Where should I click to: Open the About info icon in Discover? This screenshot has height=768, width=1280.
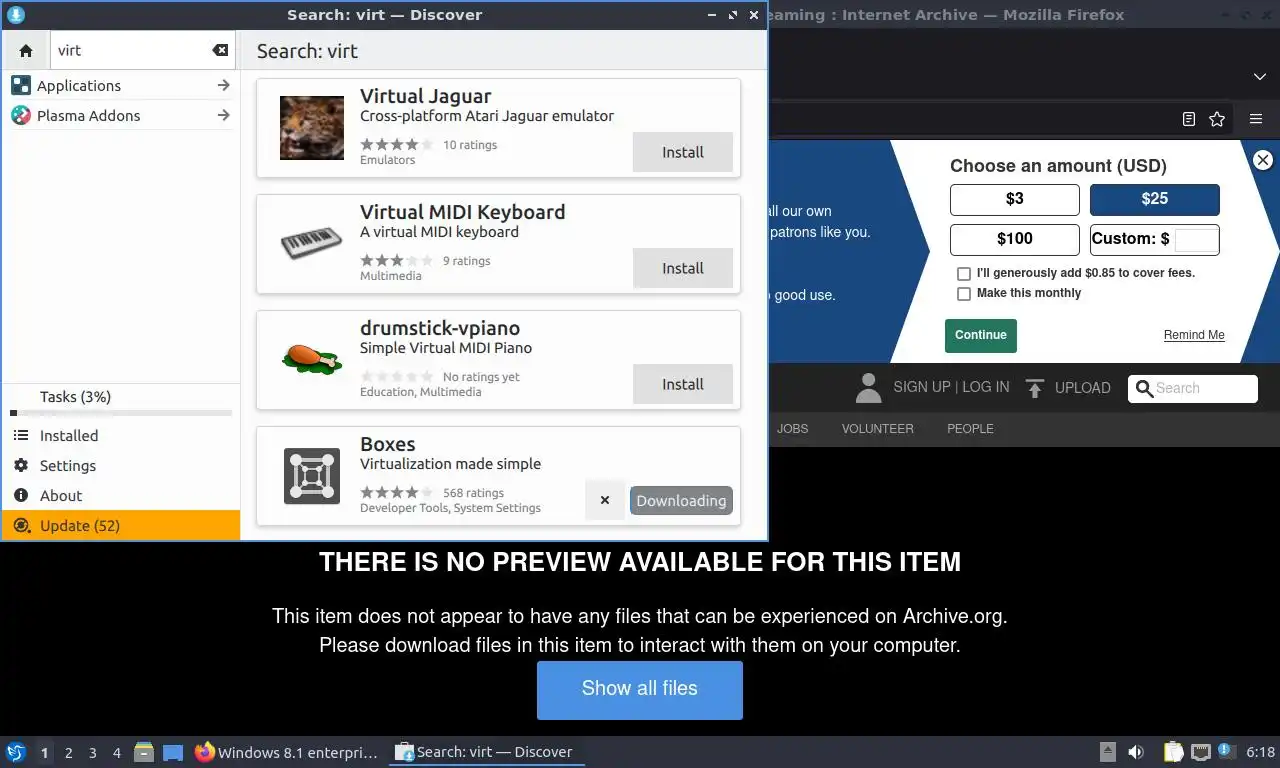pyautogui.click(x=21, y=496)
